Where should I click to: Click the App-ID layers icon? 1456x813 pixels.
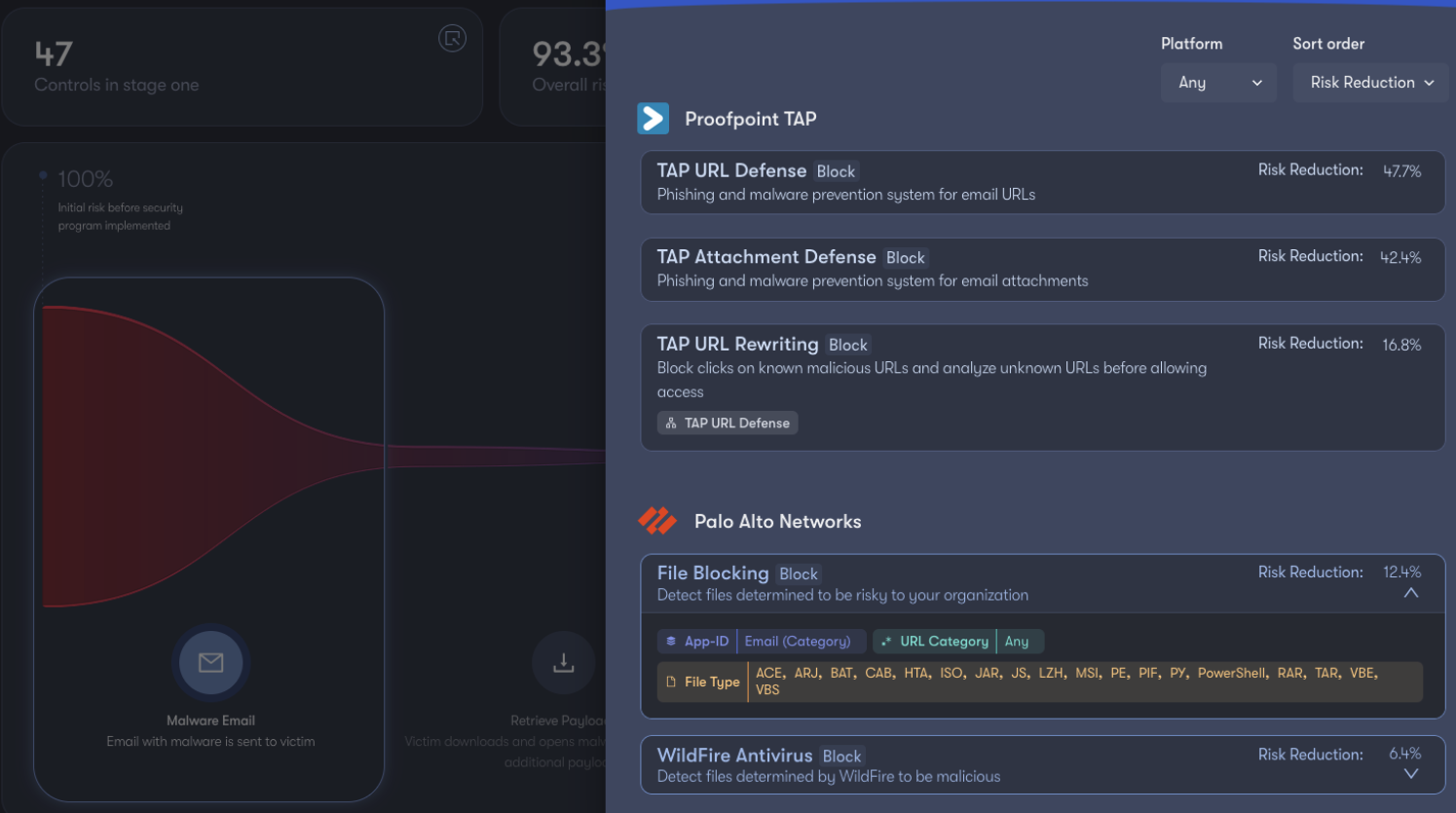click(671, 641)
